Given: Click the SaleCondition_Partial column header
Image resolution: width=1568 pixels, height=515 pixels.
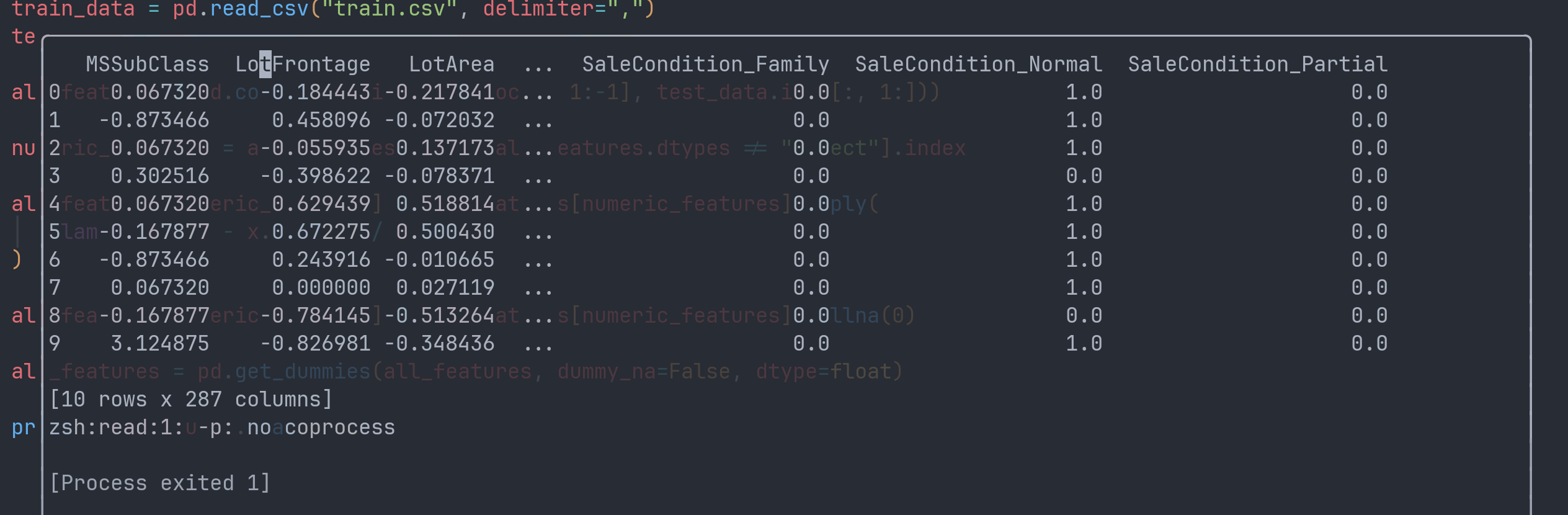Looking at the screenshot, I should [1257, 65].
